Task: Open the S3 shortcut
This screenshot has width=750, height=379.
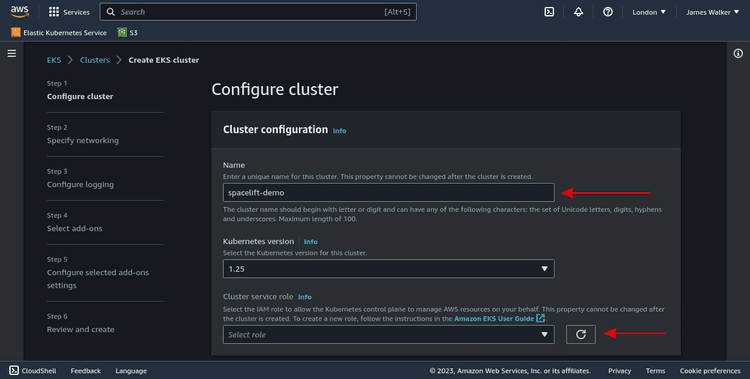Action: point(128,33)
